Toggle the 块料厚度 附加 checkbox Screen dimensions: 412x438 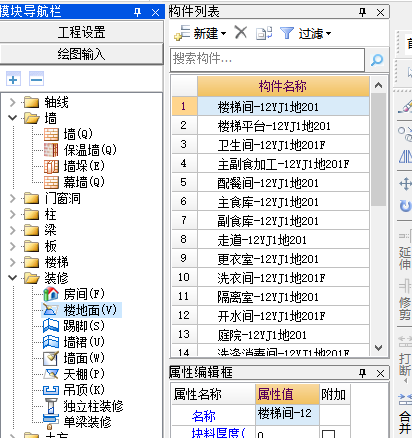(x=328, y=434)
